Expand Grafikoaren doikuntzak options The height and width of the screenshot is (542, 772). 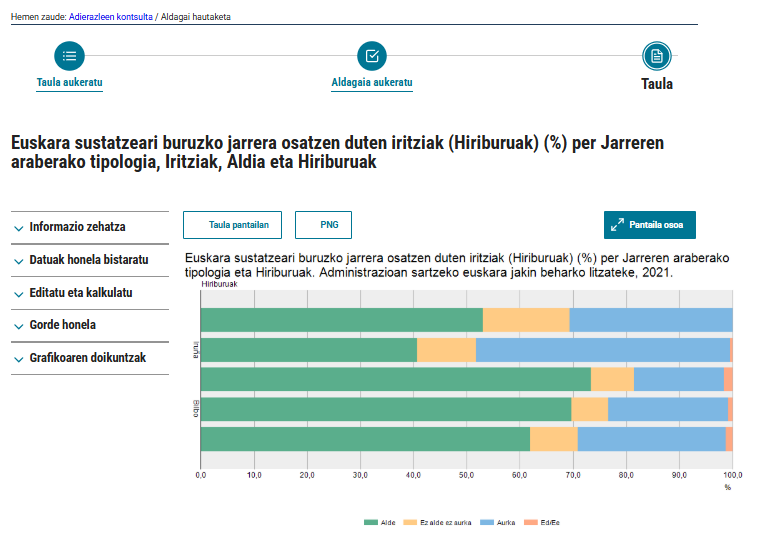[x=88, y=357]
